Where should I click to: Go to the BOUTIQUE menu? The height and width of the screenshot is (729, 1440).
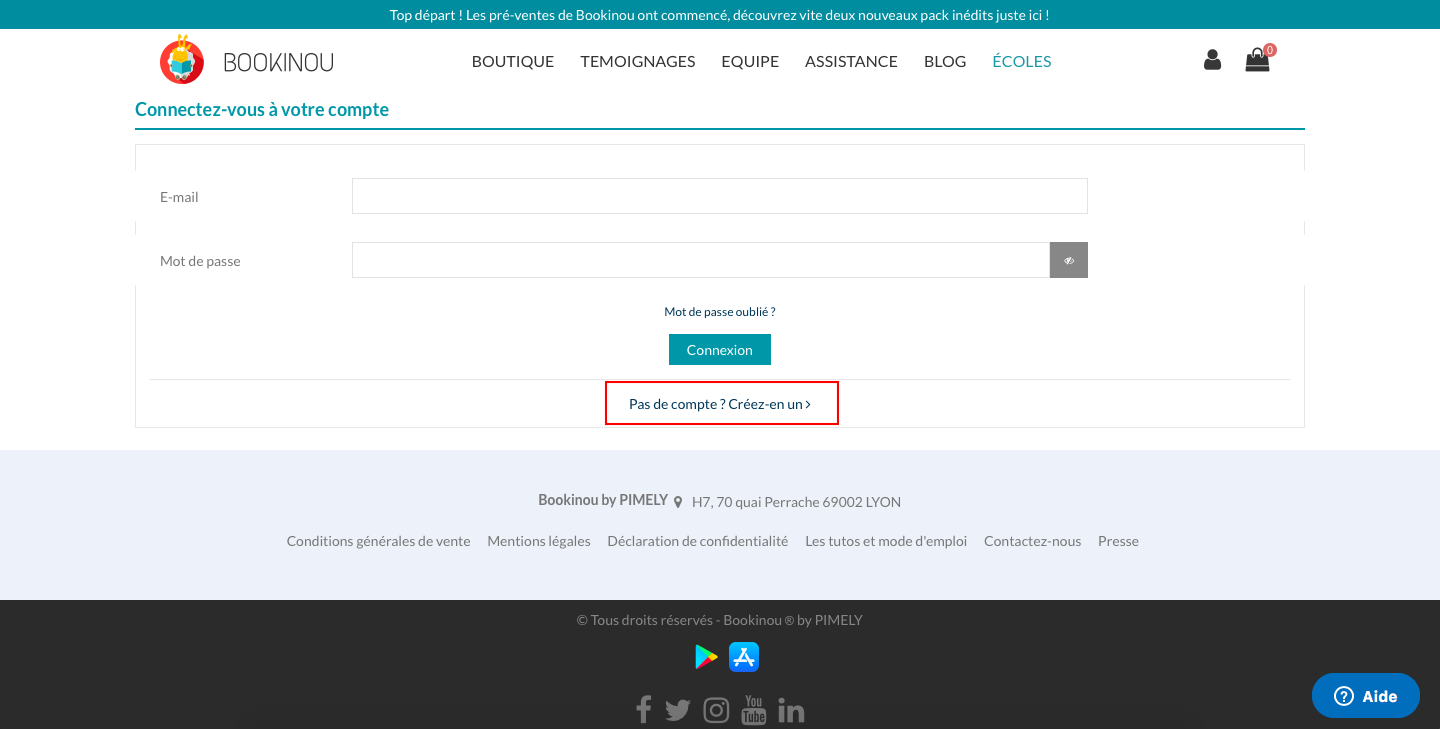tap(513, 61)
